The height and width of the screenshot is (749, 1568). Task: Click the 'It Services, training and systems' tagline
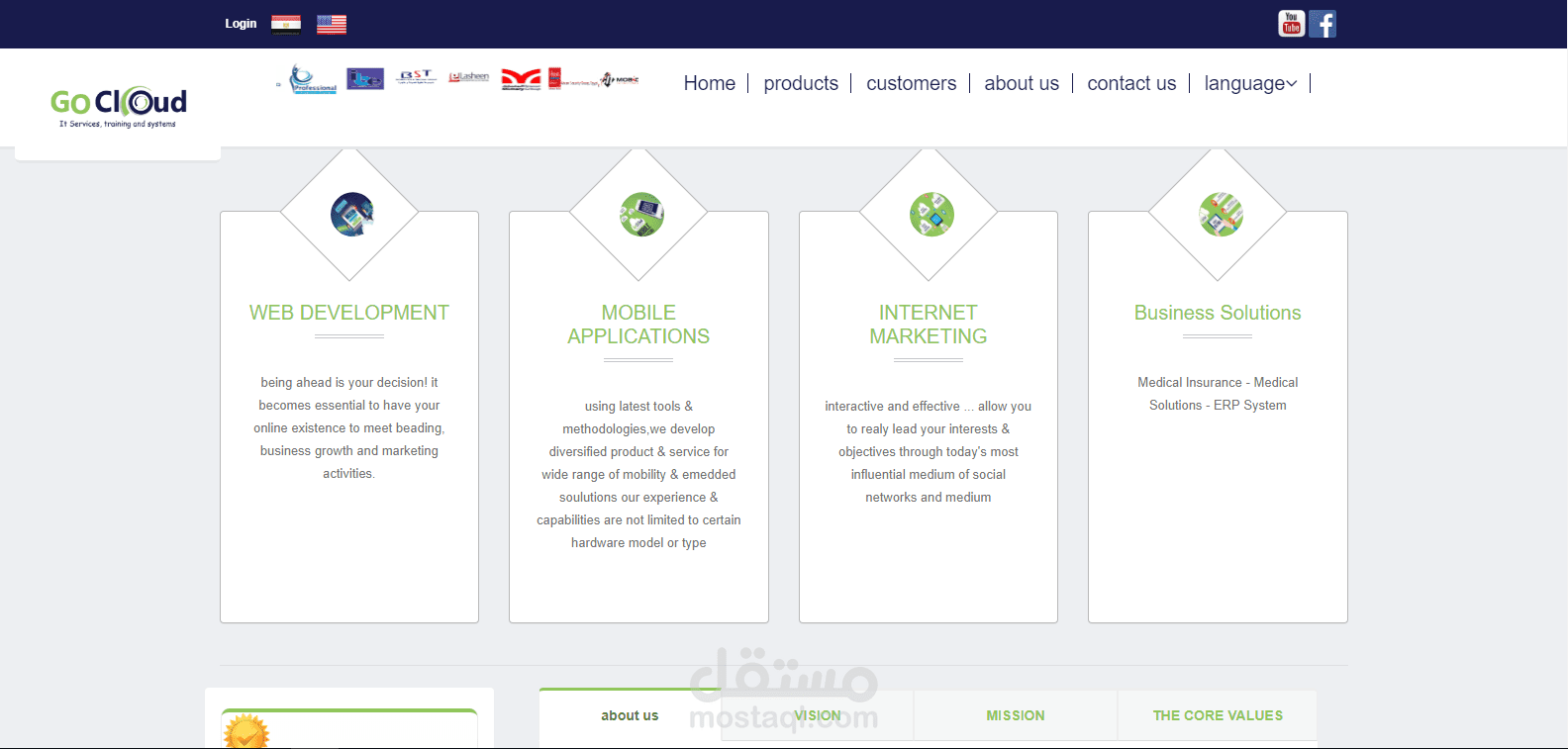pos(118,124)
